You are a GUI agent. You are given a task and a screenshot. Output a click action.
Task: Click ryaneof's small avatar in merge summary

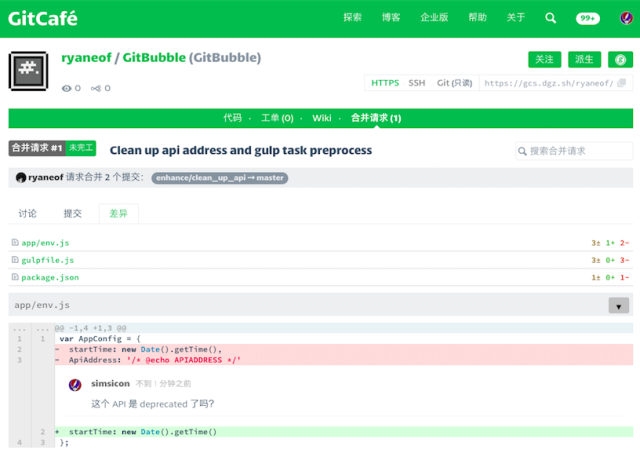(x=21, y=178)
